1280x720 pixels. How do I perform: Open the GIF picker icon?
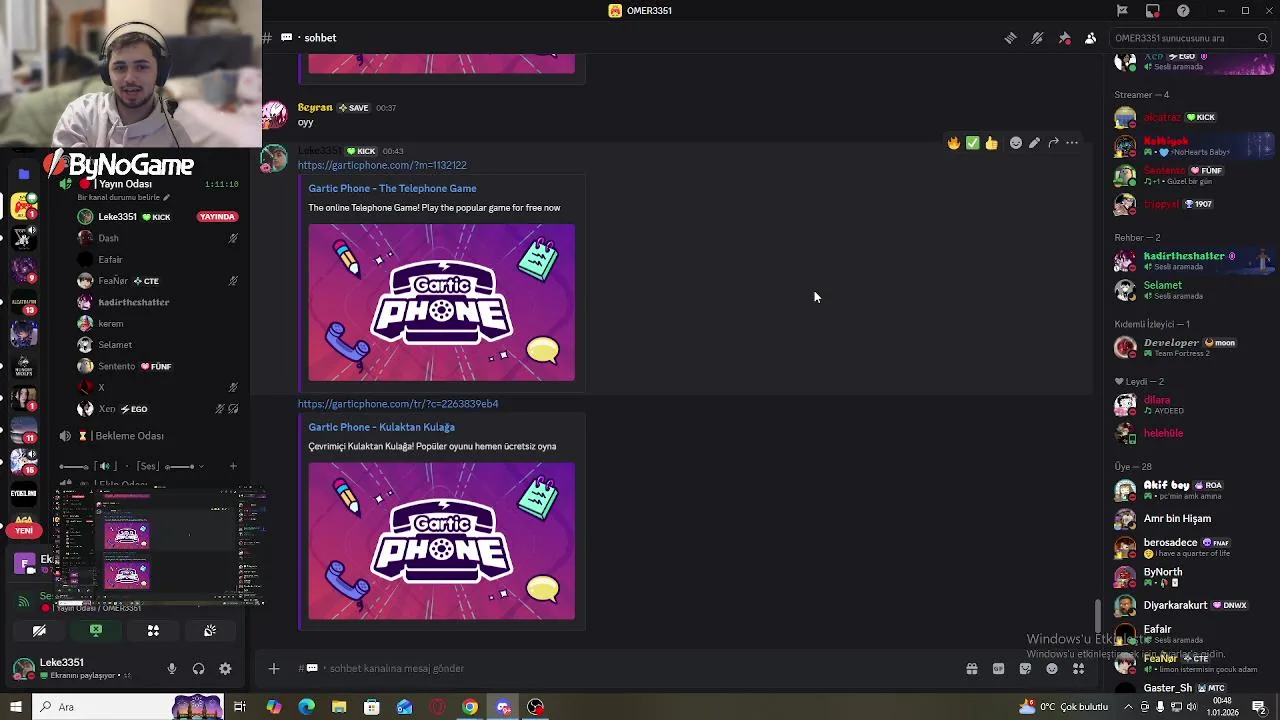(x=998, y=669)
